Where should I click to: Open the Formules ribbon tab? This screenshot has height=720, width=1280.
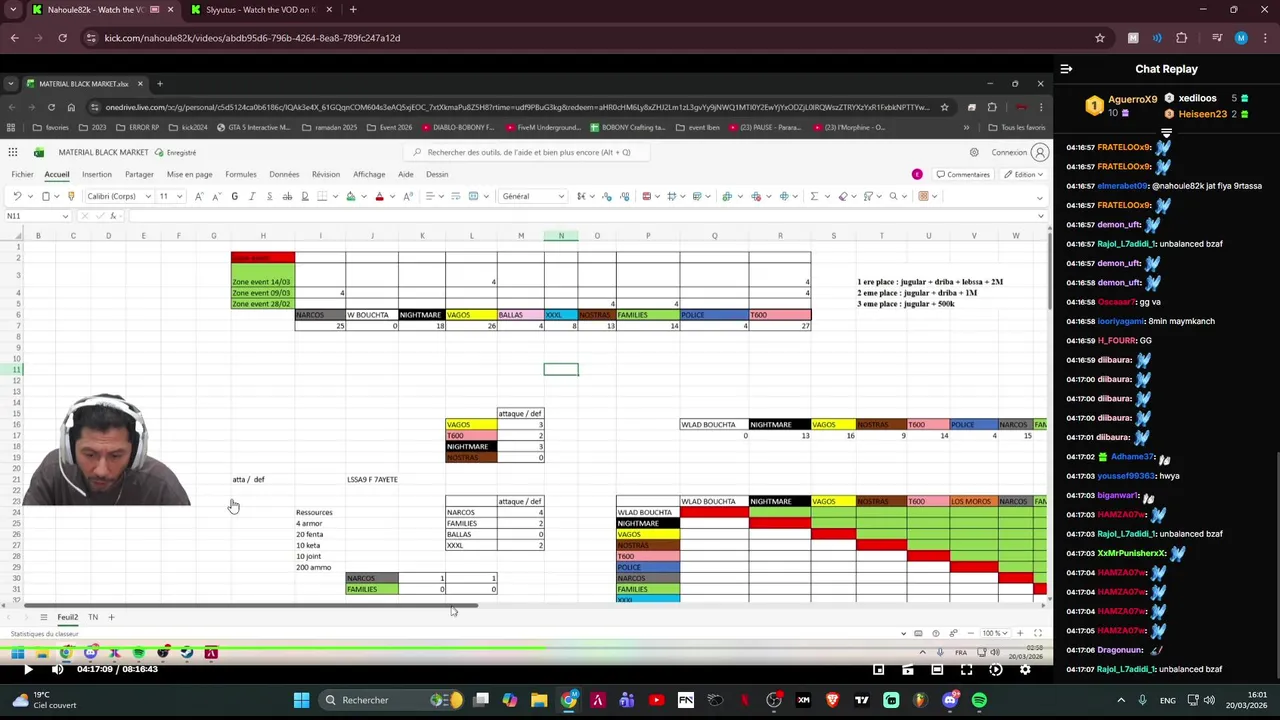[241, 174]
